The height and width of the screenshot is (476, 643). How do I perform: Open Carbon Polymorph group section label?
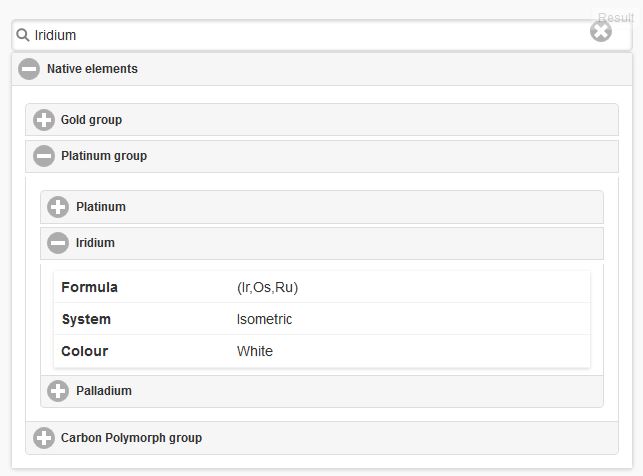131,438
